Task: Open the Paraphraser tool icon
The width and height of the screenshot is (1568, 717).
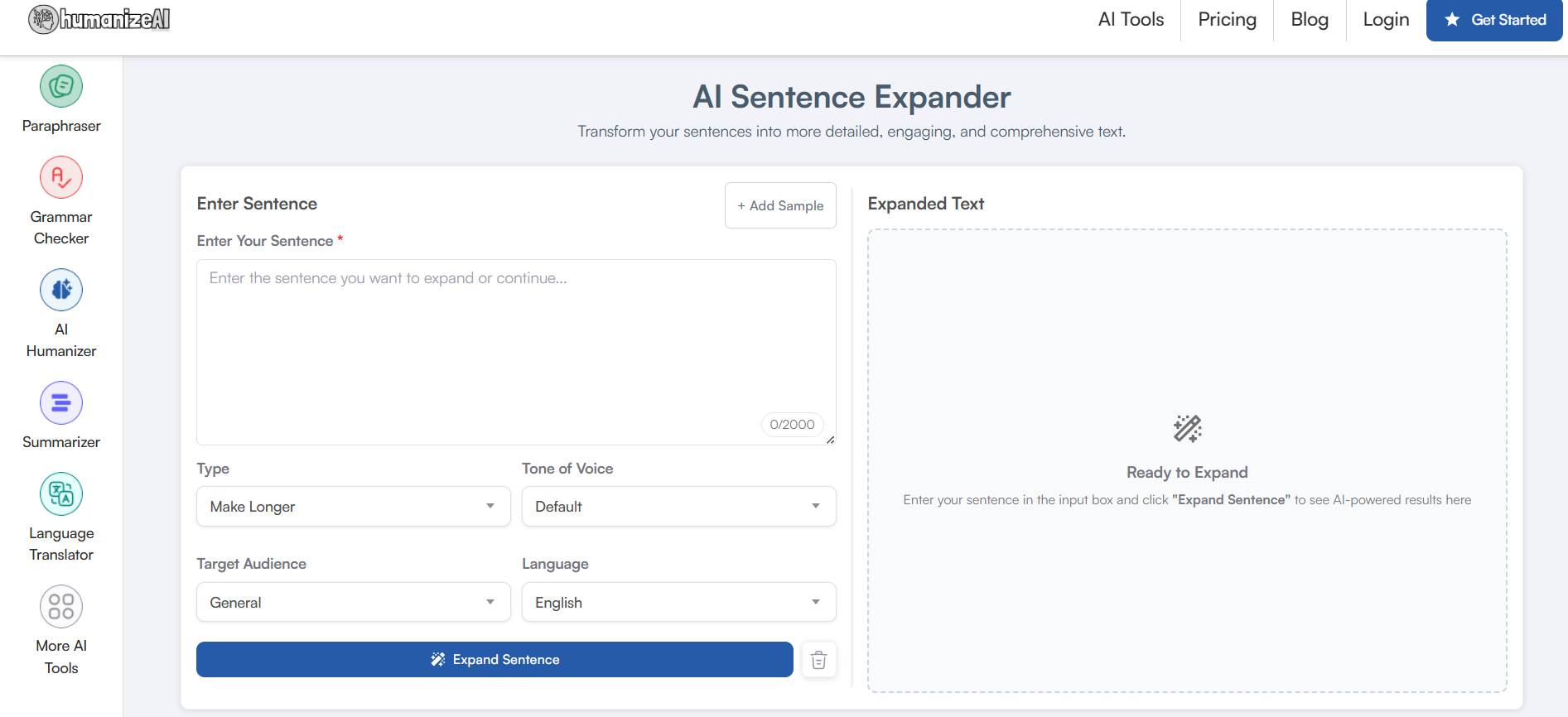Action: (61, 86)
